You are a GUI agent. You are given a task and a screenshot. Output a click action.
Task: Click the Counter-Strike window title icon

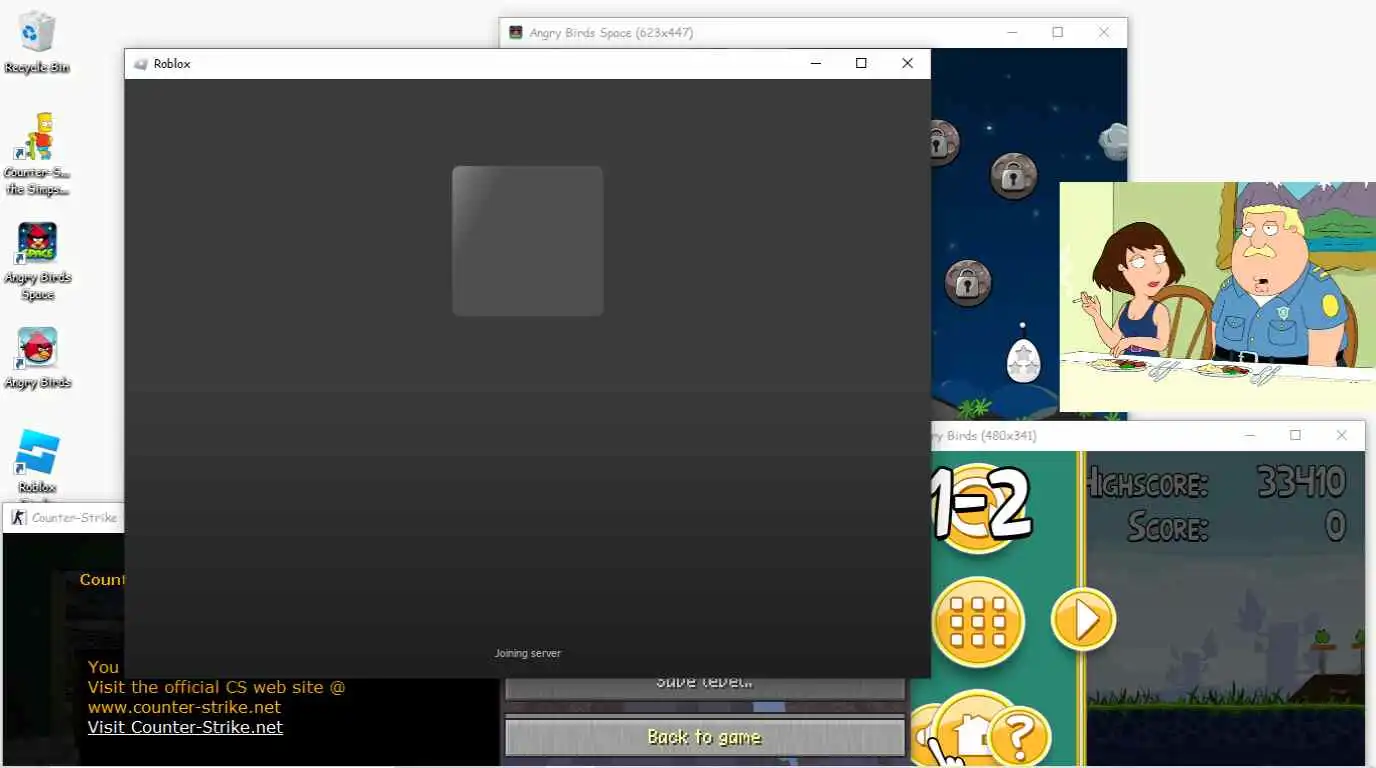tap(17, 517)
